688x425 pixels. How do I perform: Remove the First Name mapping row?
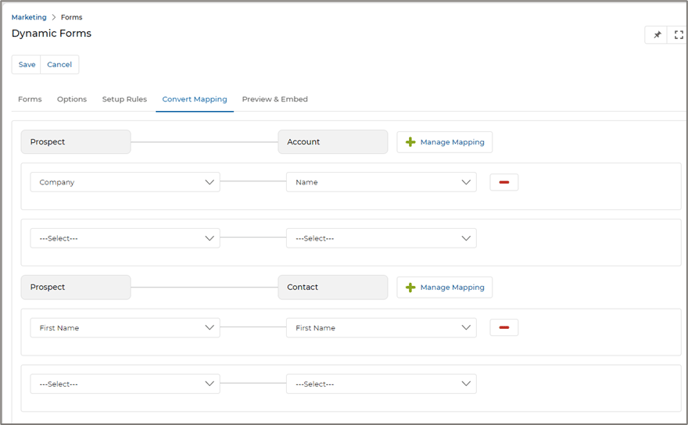503,328
